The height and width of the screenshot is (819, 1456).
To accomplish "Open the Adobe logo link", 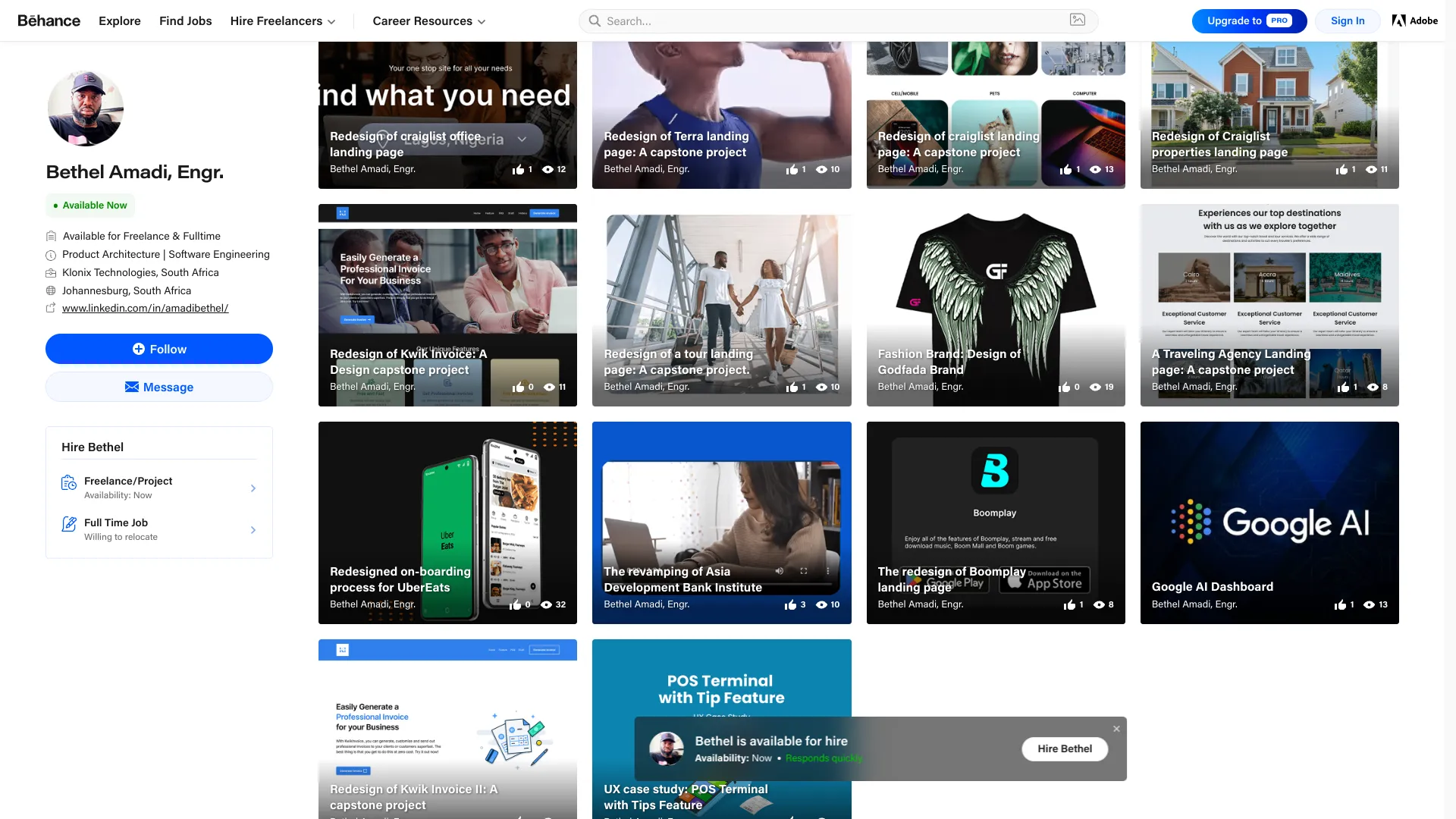I will pyautogui.click(x=1414, y=20).
